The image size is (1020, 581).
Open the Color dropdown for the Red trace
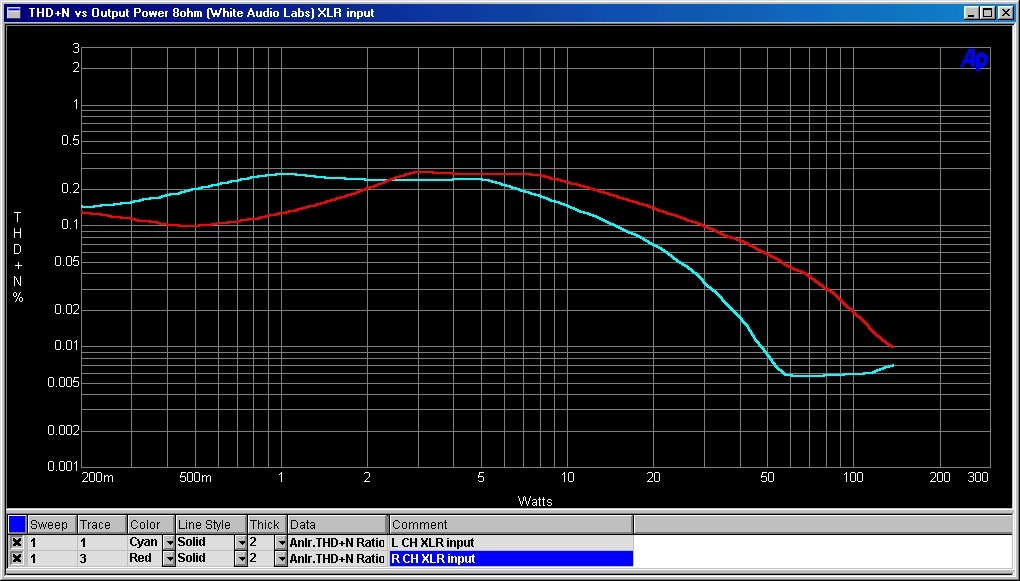(169, 558)
